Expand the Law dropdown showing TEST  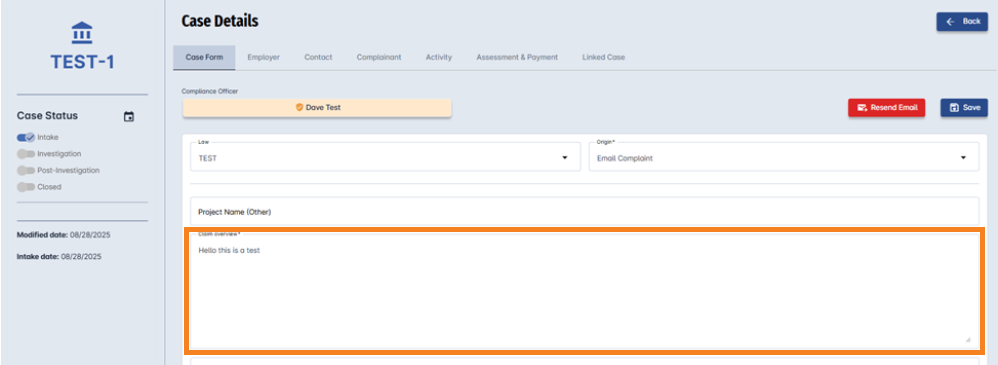(385, 157)
